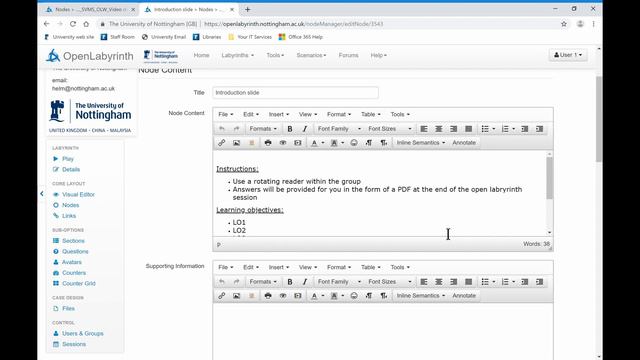Apply bullet list in Node Content editor
Viewport: 640px width, 360px height.
tap(485, 129)
